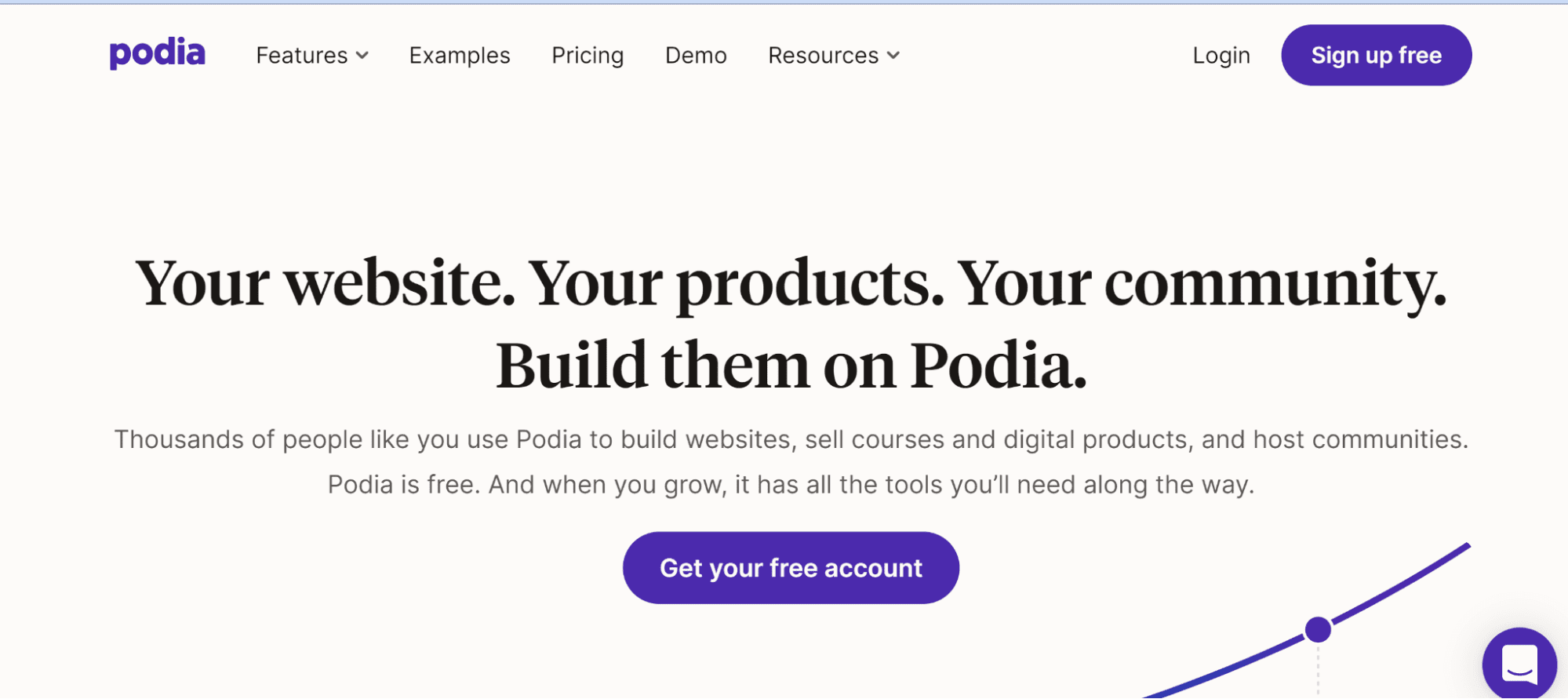Click the "Your website." headline phrase
The image size is (1568, 699).
[x=325, y=284]
